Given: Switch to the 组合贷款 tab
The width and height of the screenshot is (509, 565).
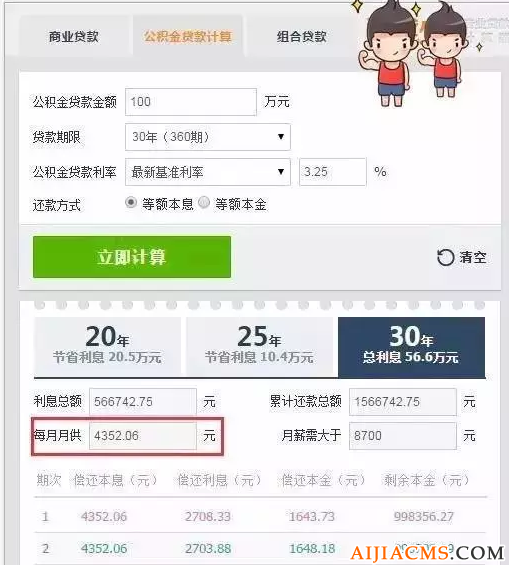Looking at the screenshot, I should click(x=301, y=36).
